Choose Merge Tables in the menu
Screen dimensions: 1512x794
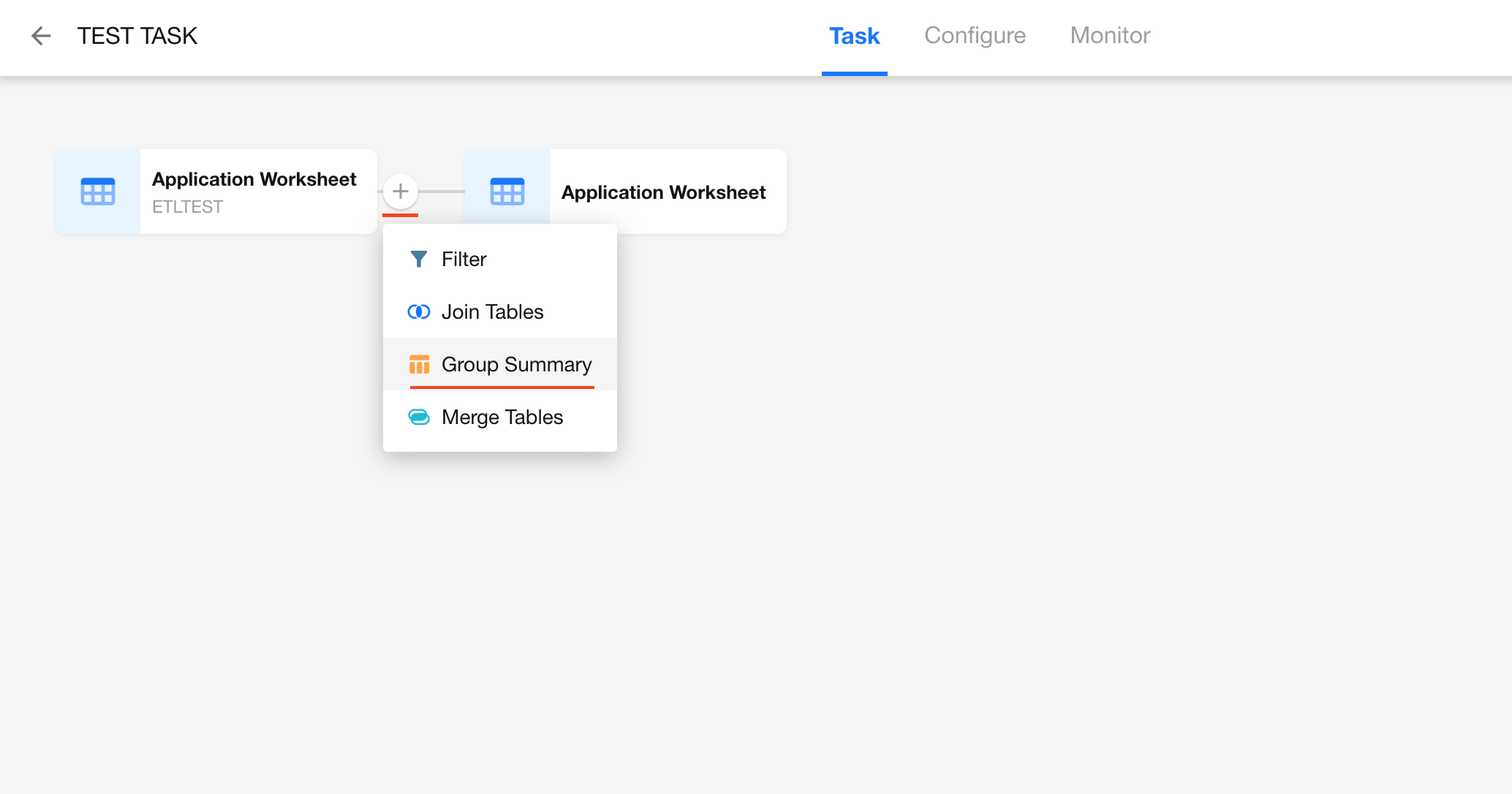pos(502,417)
